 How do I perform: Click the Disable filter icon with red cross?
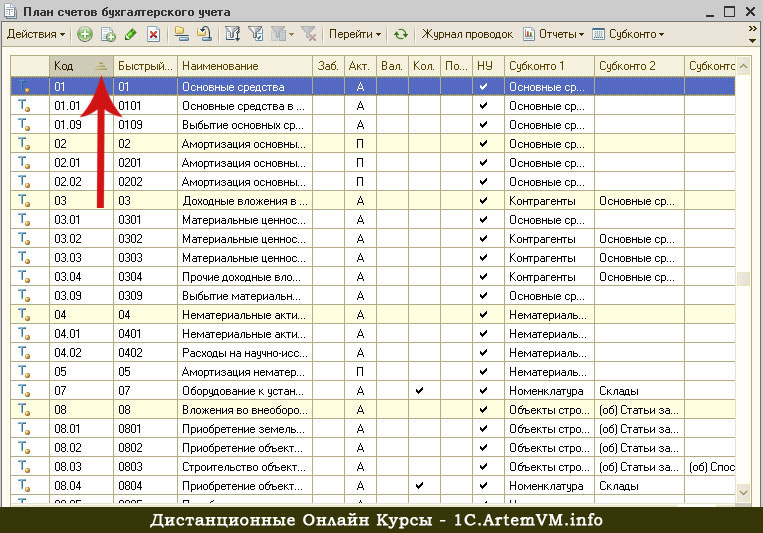coord(309,34)
